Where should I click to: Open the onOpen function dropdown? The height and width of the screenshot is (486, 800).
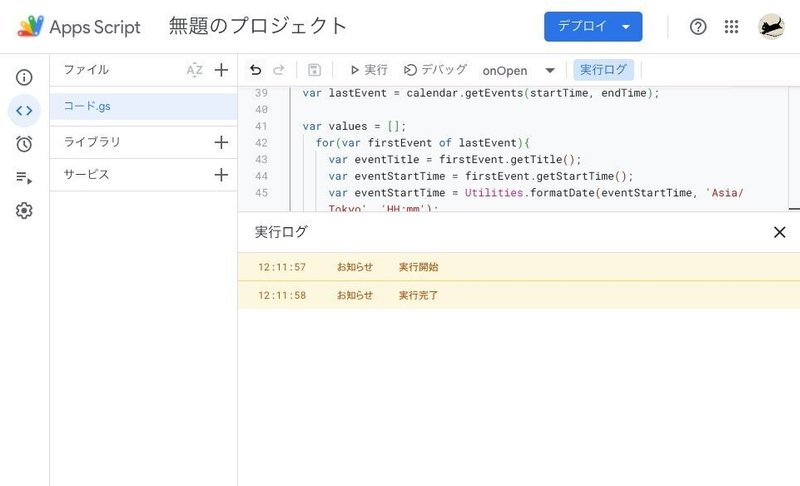click(518, 70)
